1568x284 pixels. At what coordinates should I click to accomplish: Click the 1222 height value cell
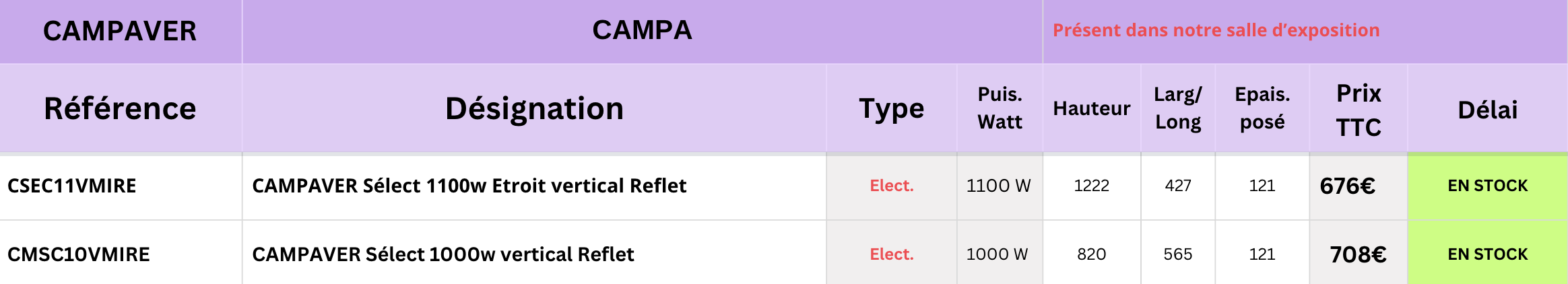pyautogui.click(x=1091, y=186)
